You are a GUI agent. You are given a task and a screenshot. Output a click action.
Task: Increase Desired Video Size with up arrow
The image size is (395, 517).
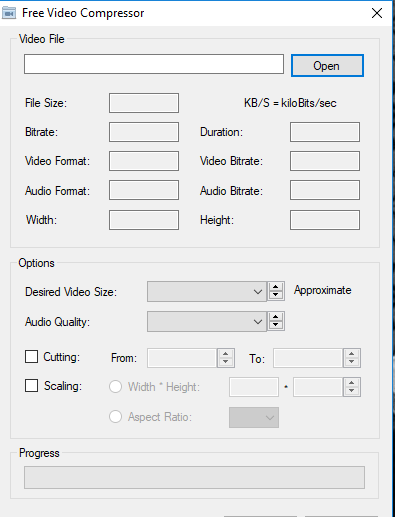(276, 287)
